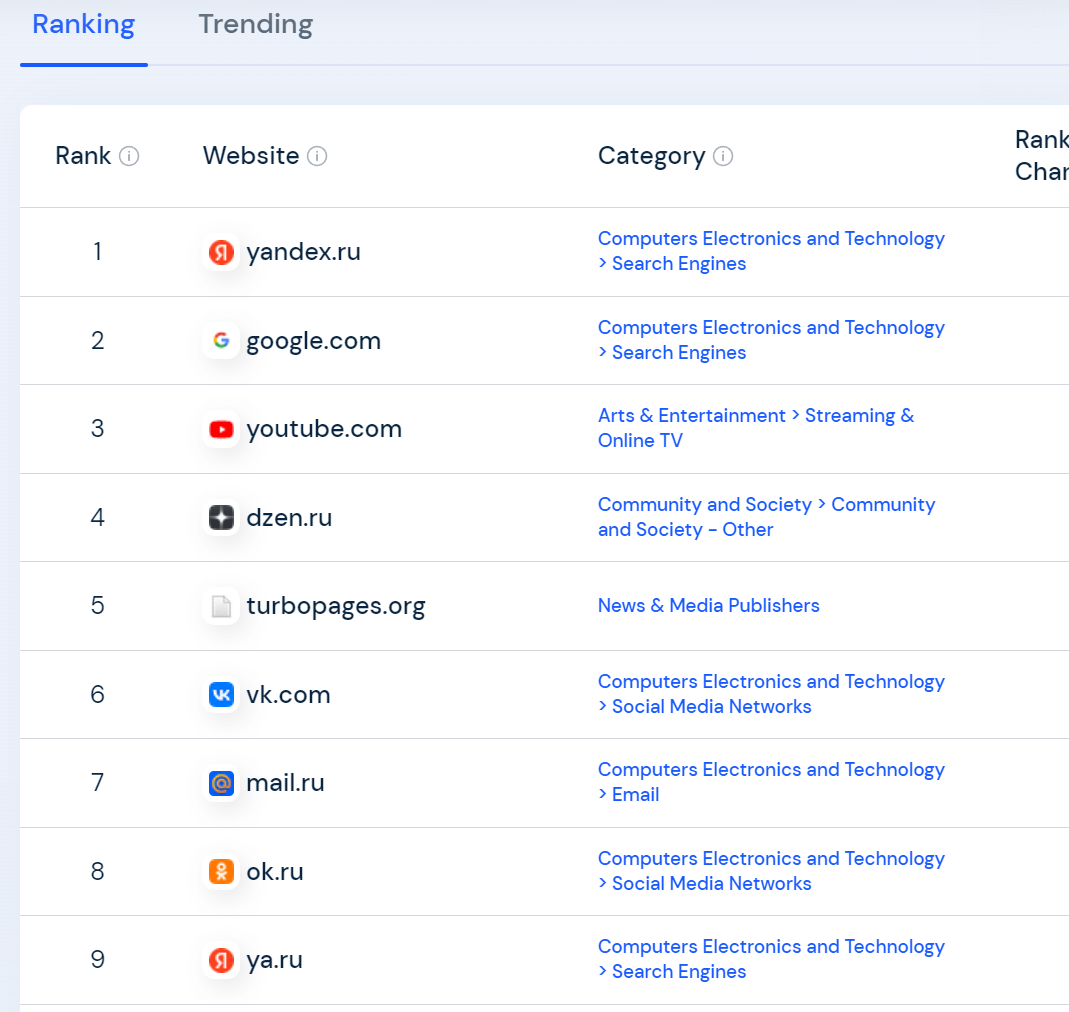
Task: Select rank number 4 cell
Action: (97, 518)
